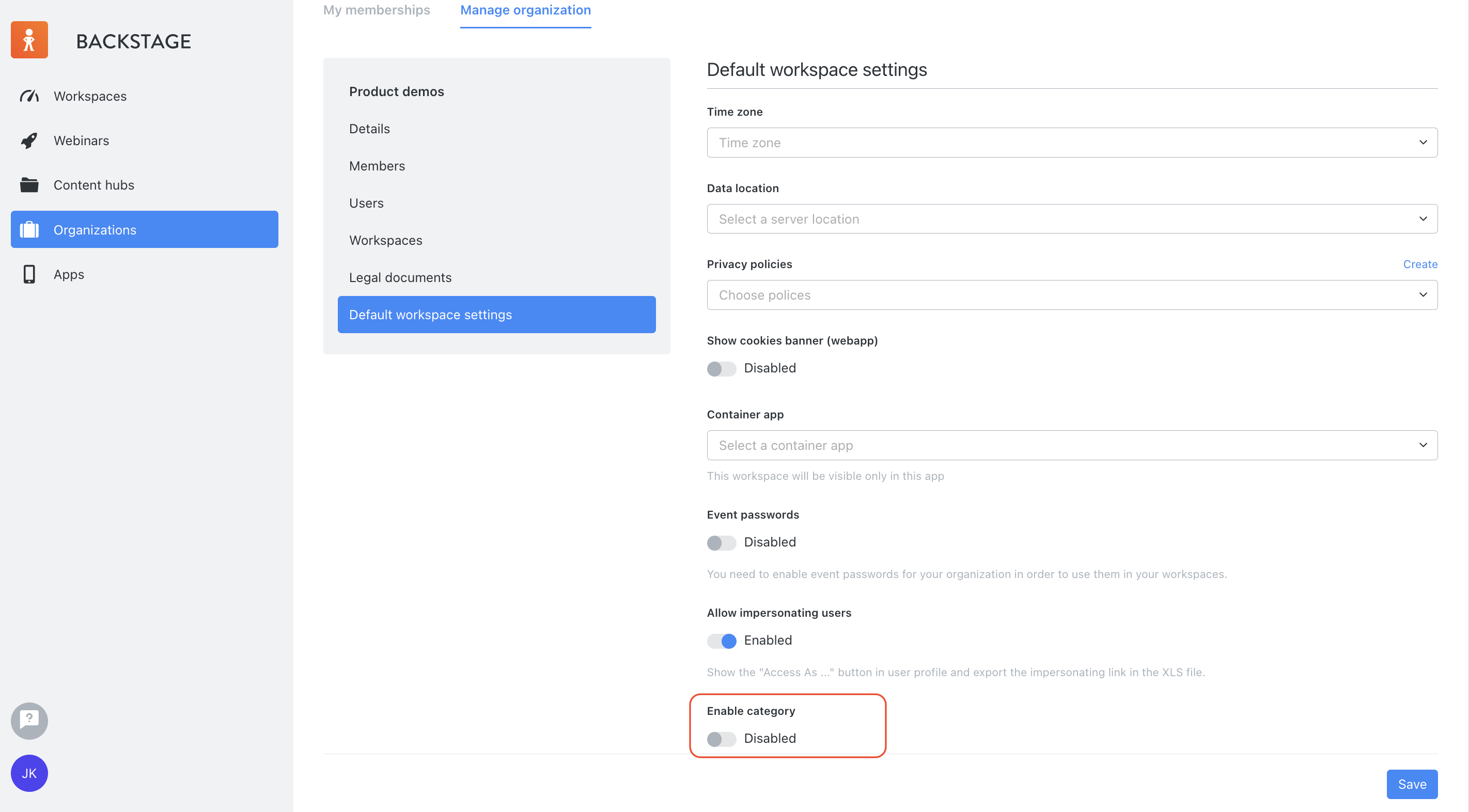Enable the Enable category switch
This screenshot has height=812, width=1469.
(722, 739)
